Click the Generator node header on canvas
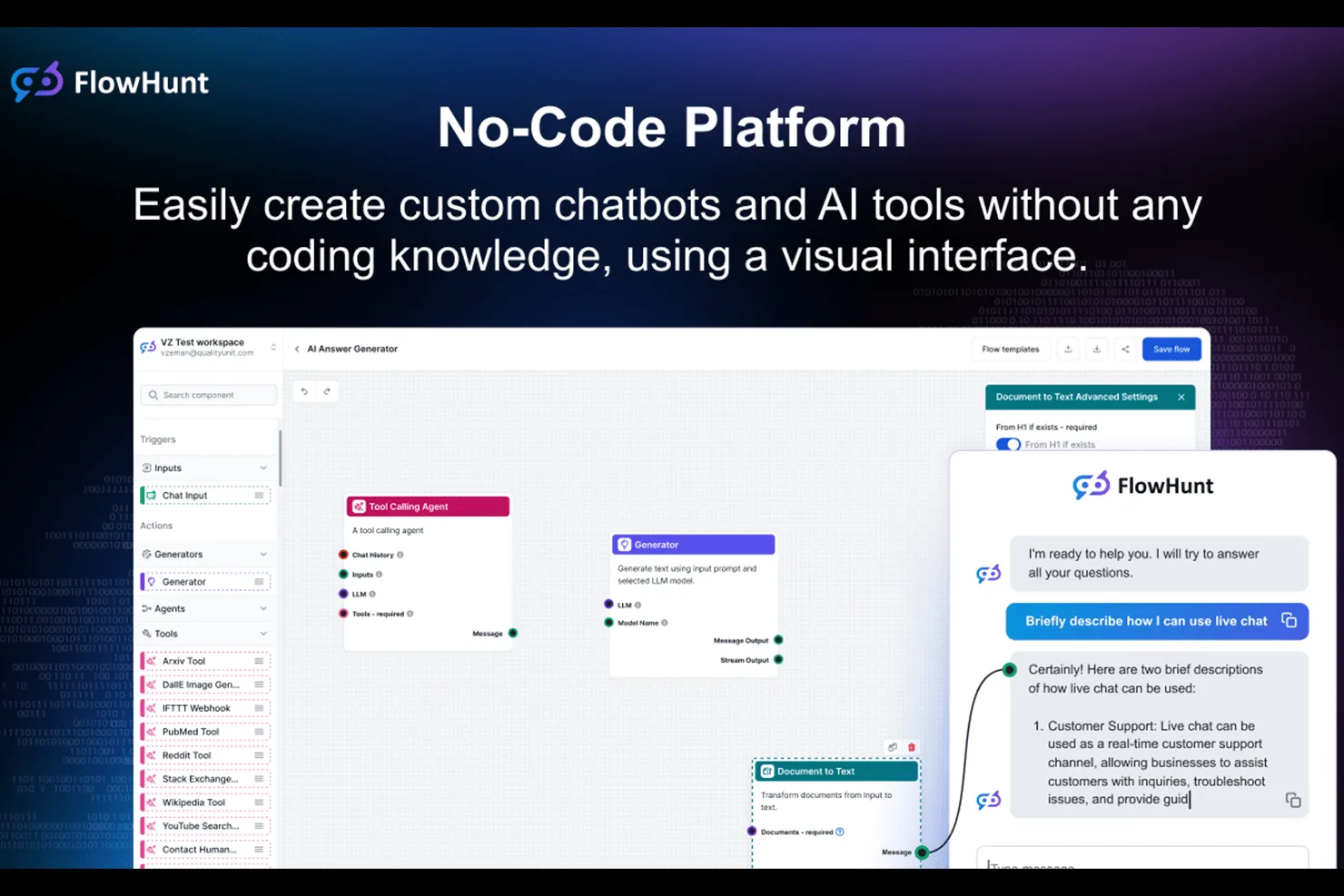 (694, 545)
